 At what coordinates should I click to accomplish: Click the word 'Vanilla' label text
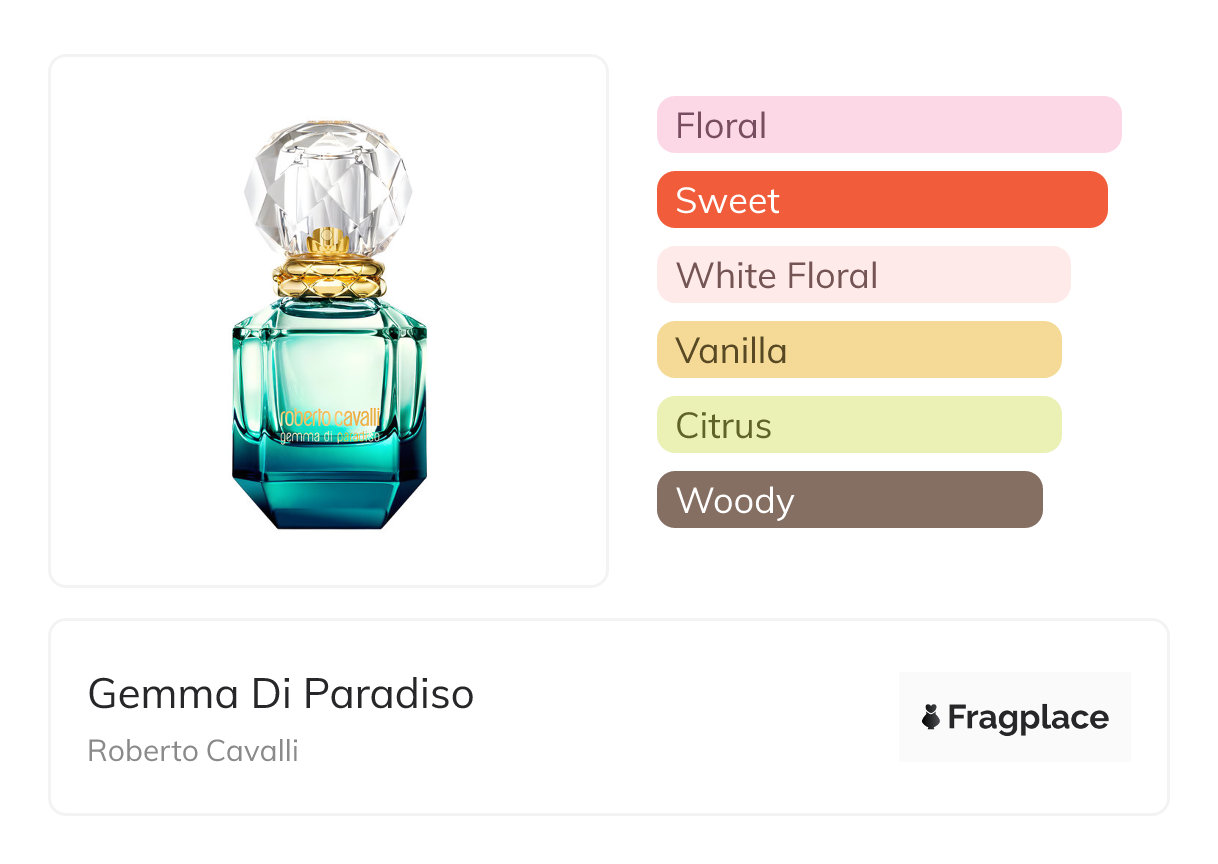click(731, 351)
